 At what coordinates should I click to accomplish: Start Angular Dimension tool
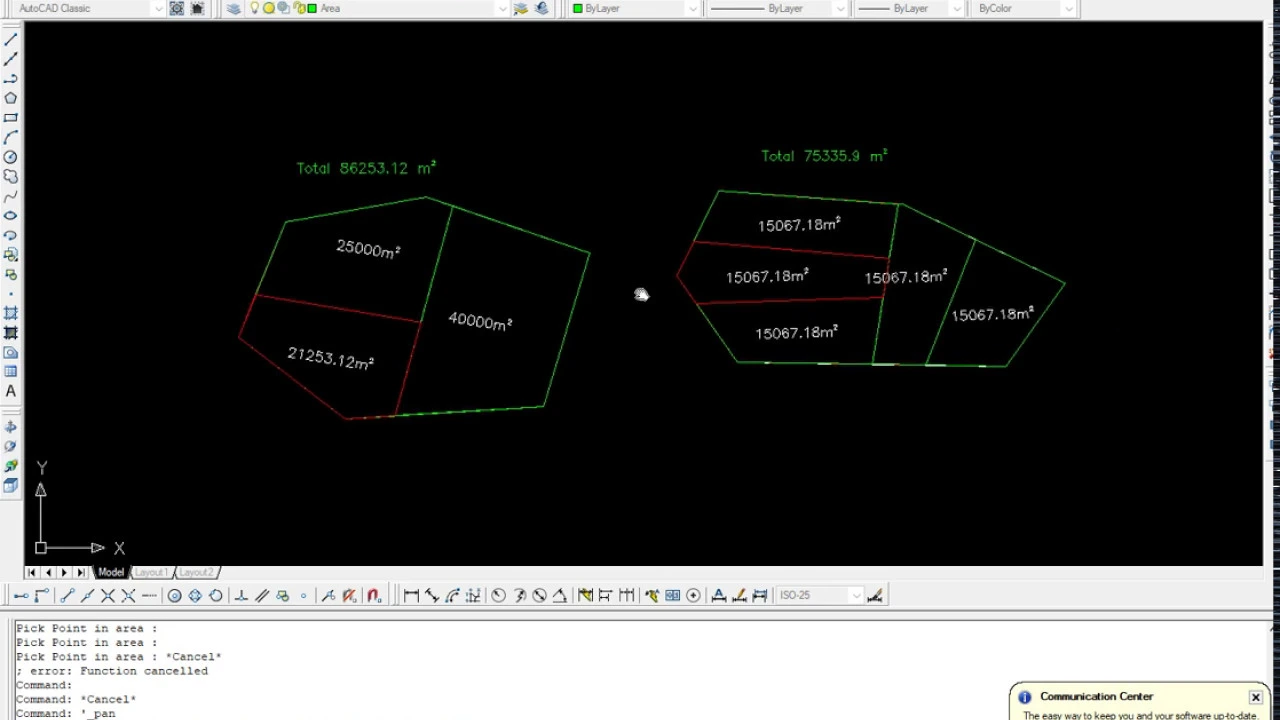click(560, 596)
